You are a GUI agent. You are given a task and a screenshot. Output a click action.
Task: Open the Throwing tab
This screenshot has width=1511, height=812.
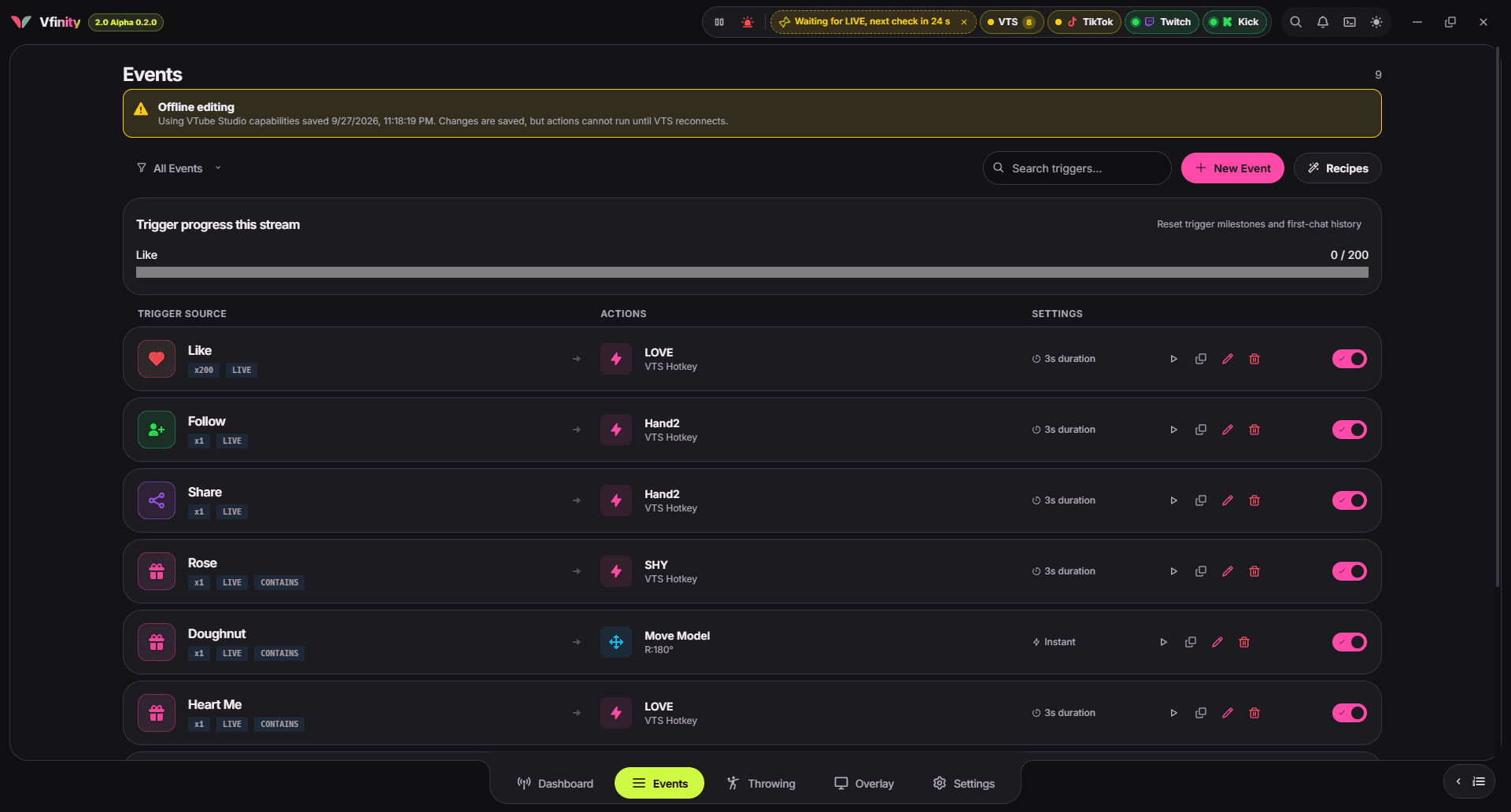(760, 784)
